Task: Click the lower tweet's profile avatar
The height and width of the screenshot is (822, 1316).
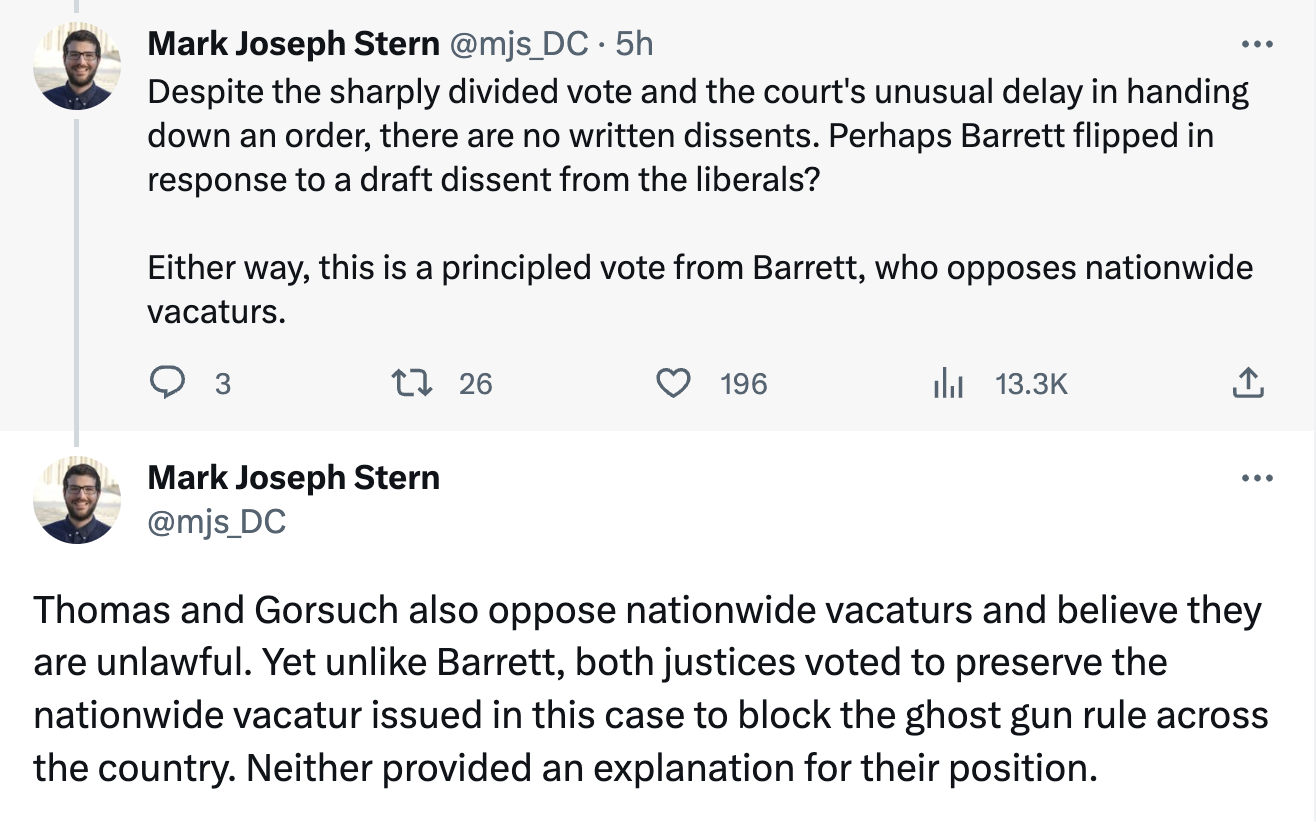Action: point(77,500)
